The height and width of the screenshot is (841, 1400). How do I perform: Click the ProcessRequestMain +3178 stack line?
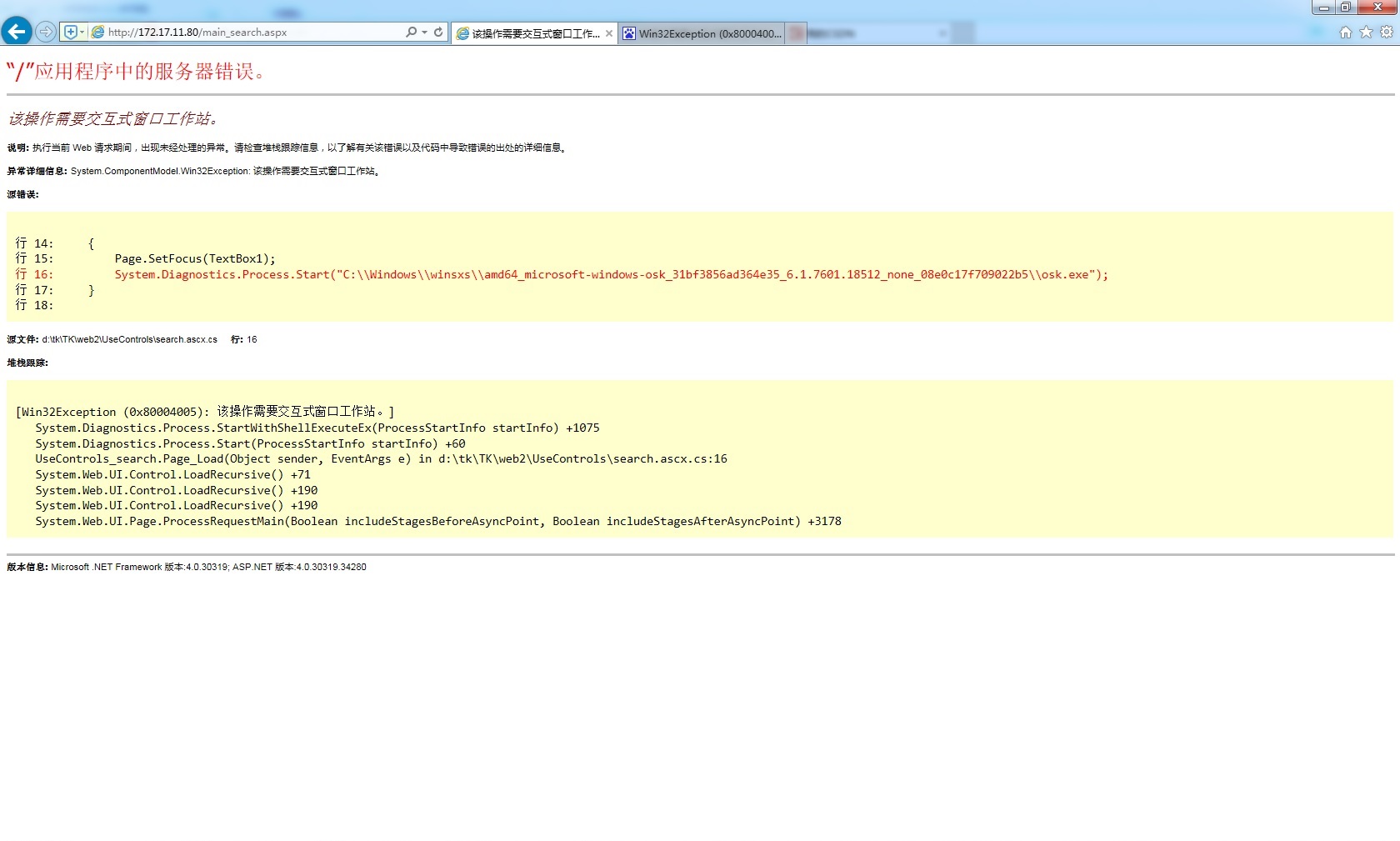[x=438, y=521]
